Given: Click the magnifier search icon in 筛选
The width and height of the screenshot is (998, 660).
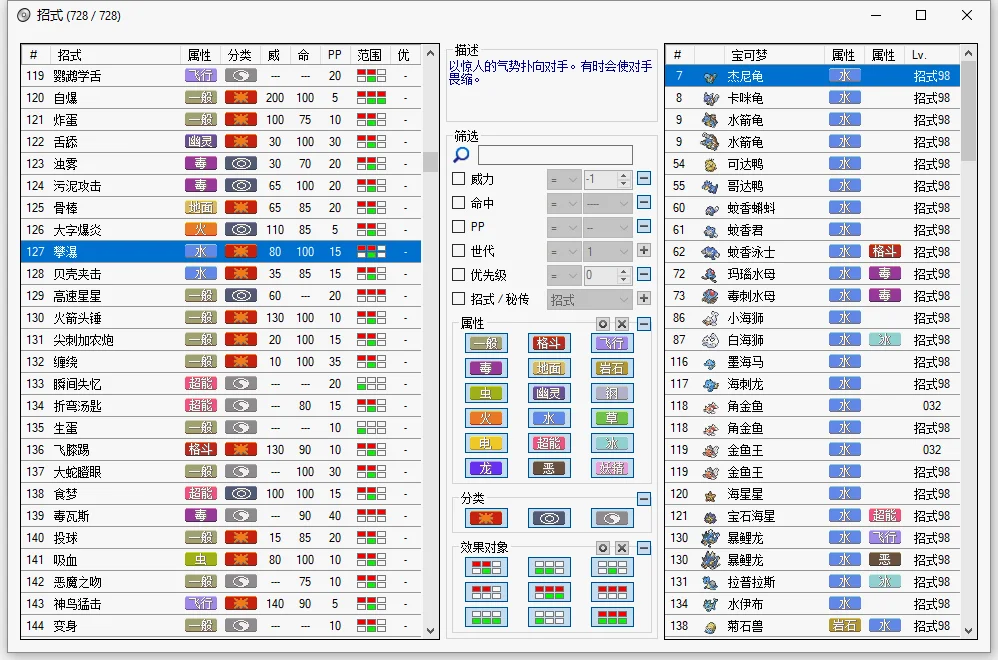Looking at the screenshot, I should (461, 155).
